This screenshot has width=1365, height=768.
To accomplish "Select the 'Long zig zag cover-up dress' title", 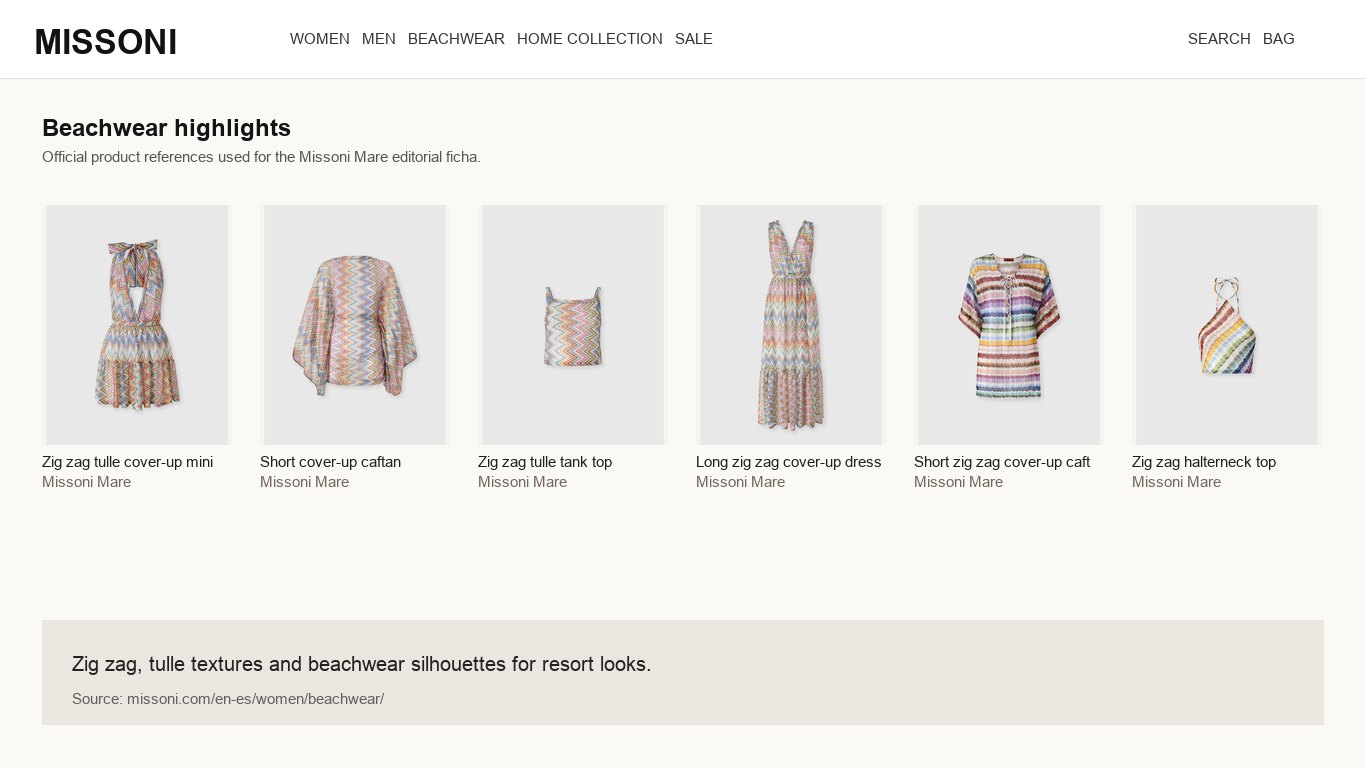I will (x=789, y=462).
